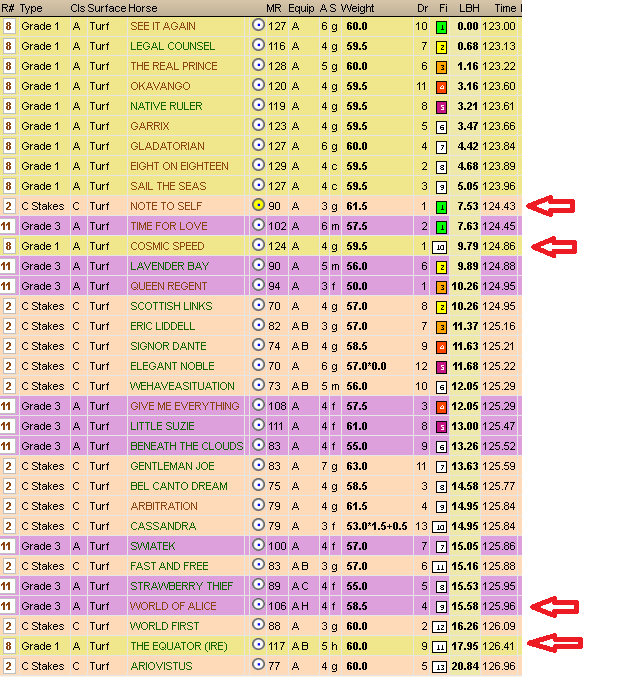
Task: Click the finish position badge for LEGAL COUNSEL
Action: tap(441, 46)
